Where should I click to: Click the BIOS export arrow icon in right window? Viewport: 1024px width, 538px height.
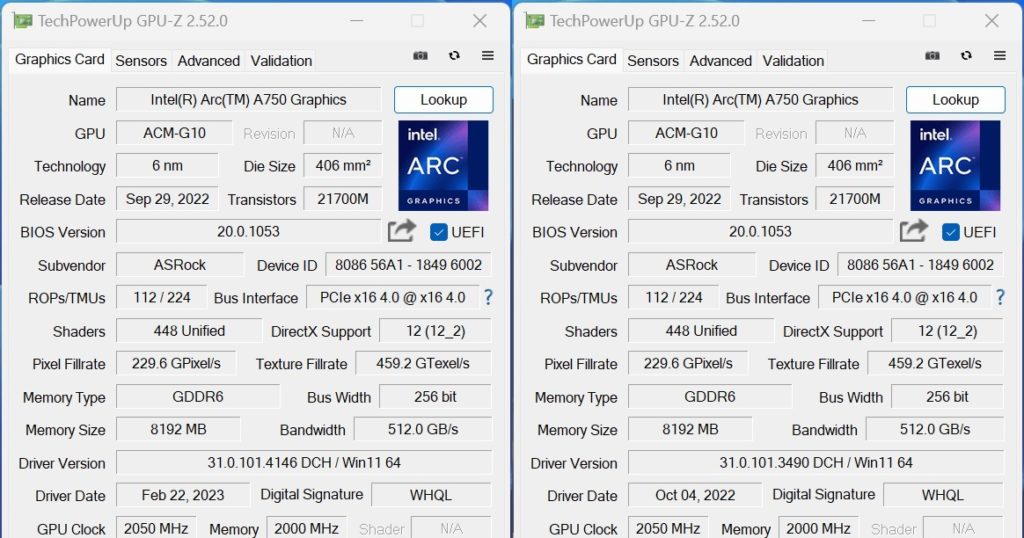(914, 231)
